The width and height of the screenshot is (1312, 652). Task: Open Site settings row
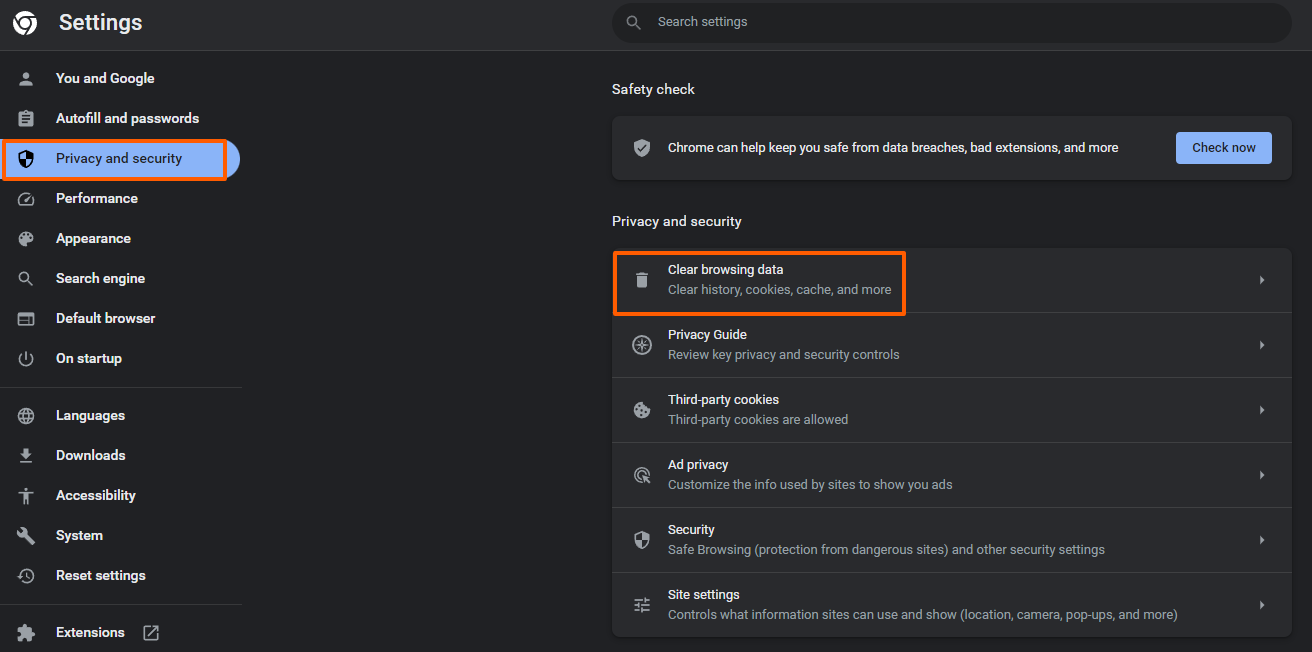952,605
